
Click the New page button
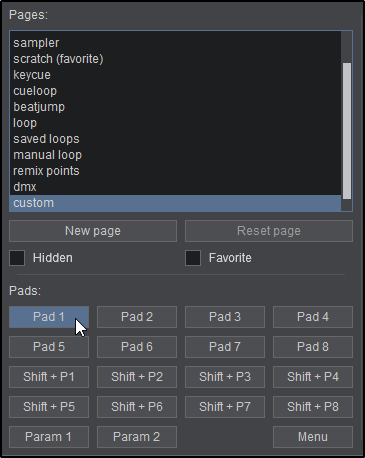pyautogui.click(x=93, y=231)
